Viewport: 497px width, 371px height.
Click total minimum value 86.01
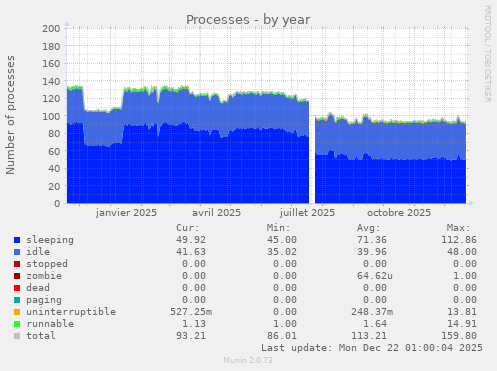[x=282, y=336]
